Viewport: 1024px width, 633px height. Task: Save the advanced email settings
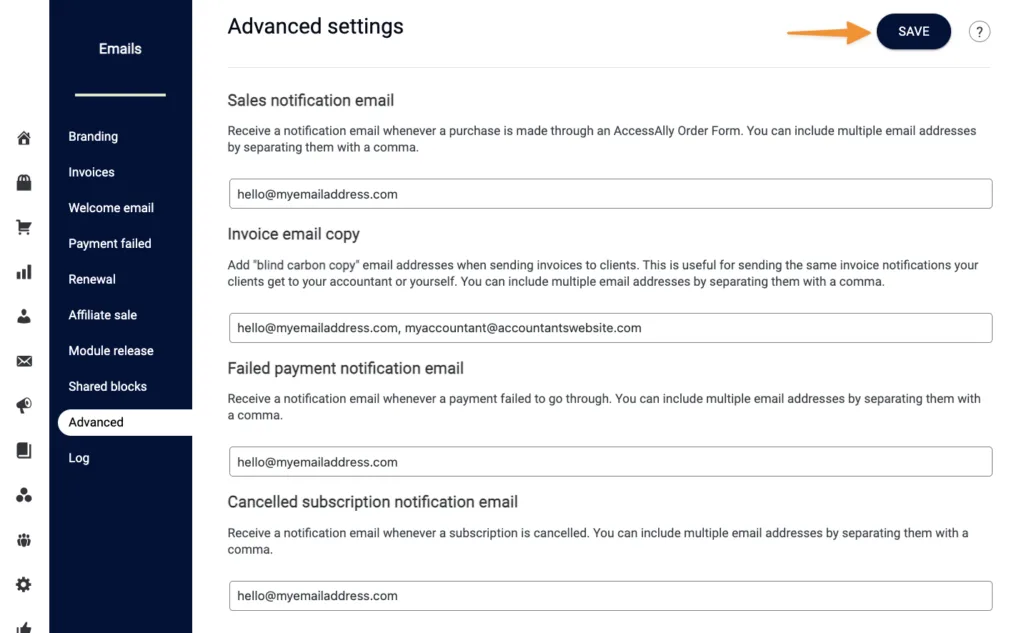pos(913,31)
